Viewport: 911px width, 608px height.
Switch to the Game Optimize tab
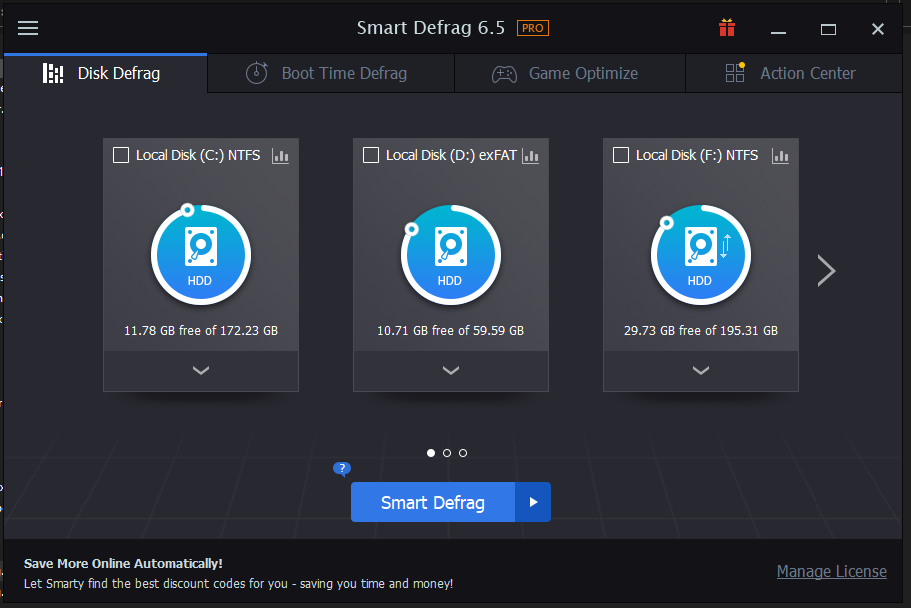click(x=570, y=73)
